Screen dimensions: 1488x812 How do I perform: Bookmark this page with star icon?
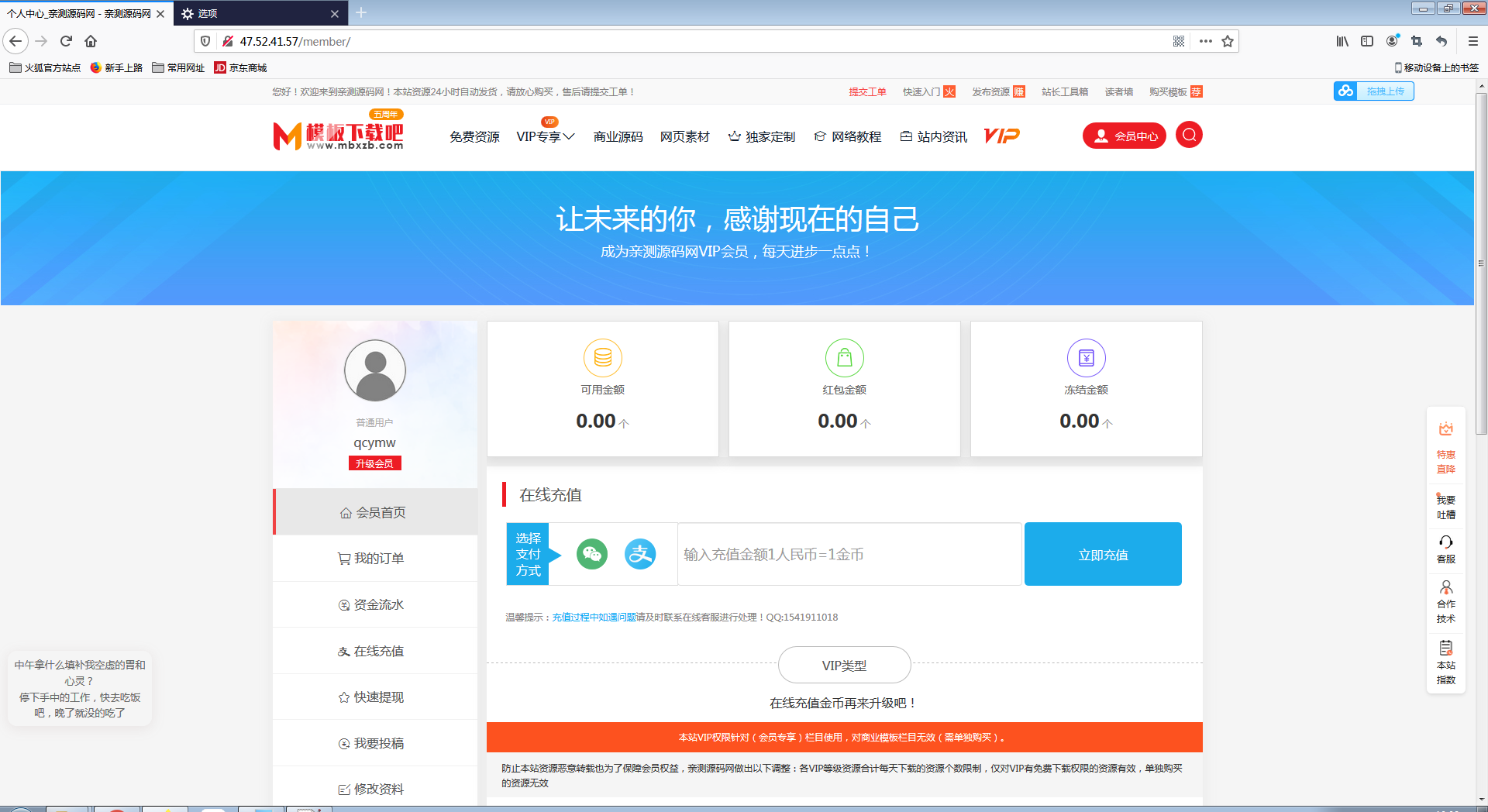(1228, 41)
